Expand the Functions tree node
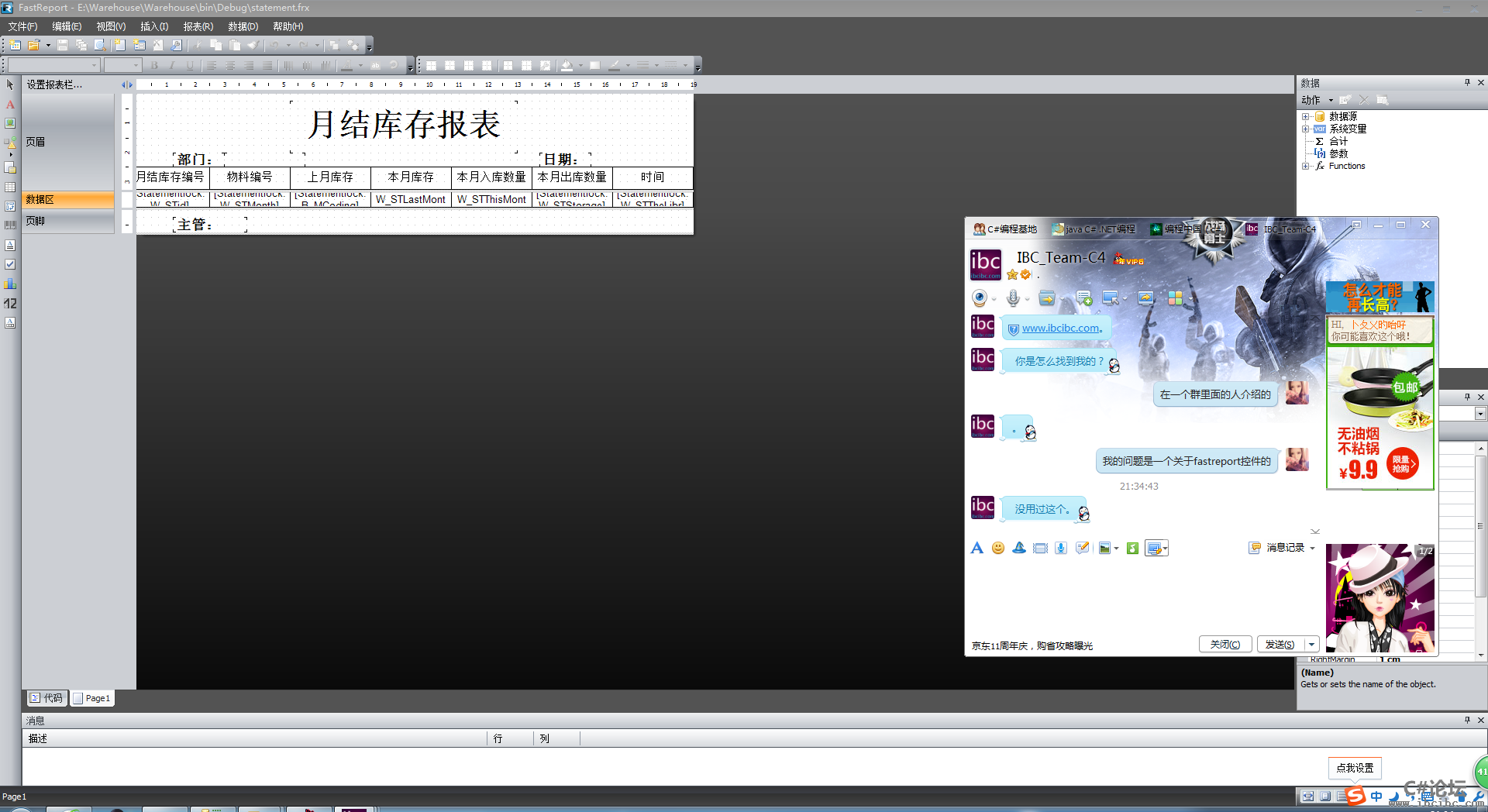This screenshot has width=1488, height=812. pyautogui.click(x=1305, y=167)
